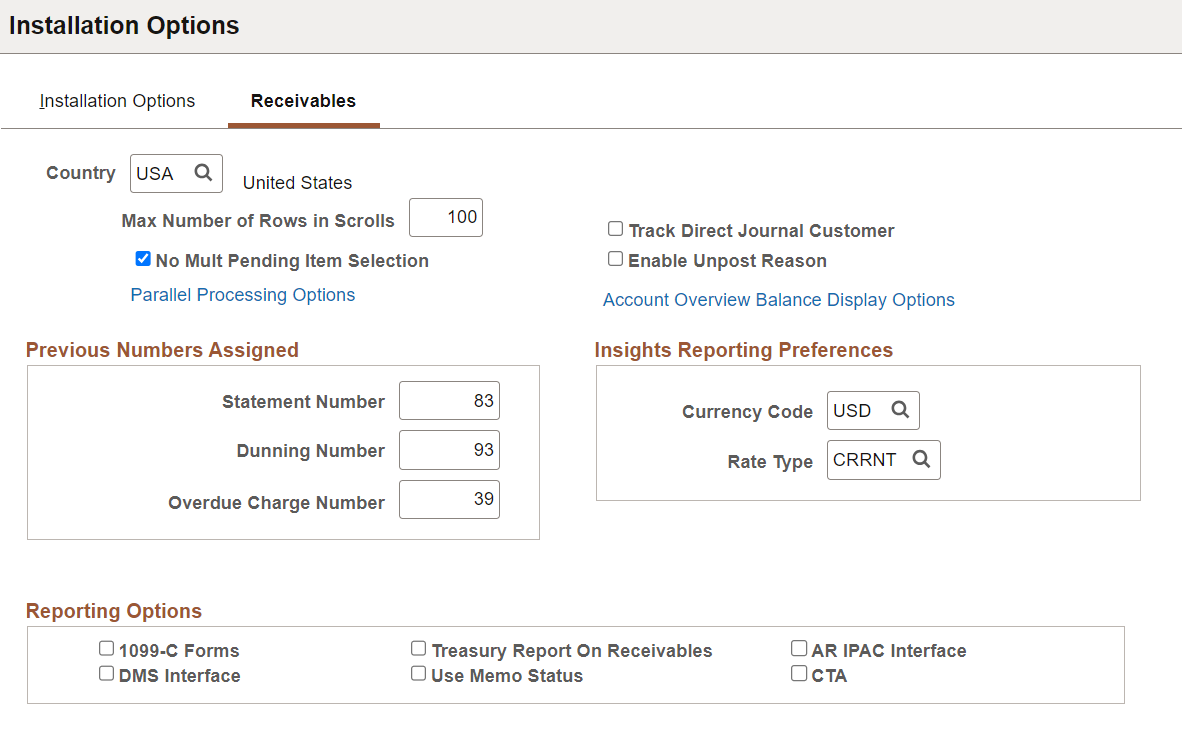Click the Overdue Charge Number field
The height and width of the screenshot is (738, 1182).
click(449, 499)
